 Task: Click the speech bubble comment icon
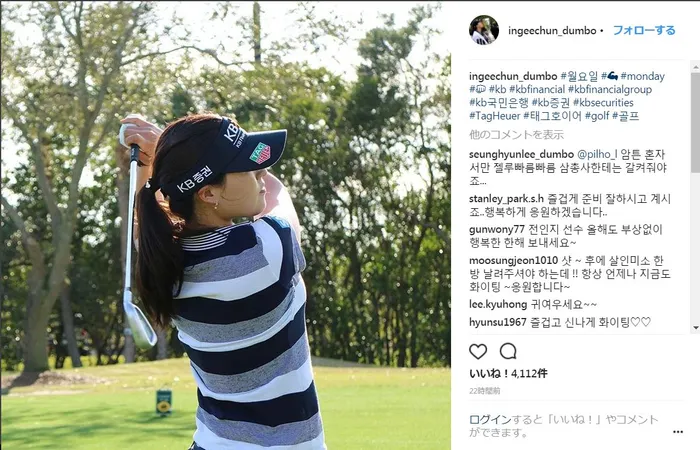(508, 352)
